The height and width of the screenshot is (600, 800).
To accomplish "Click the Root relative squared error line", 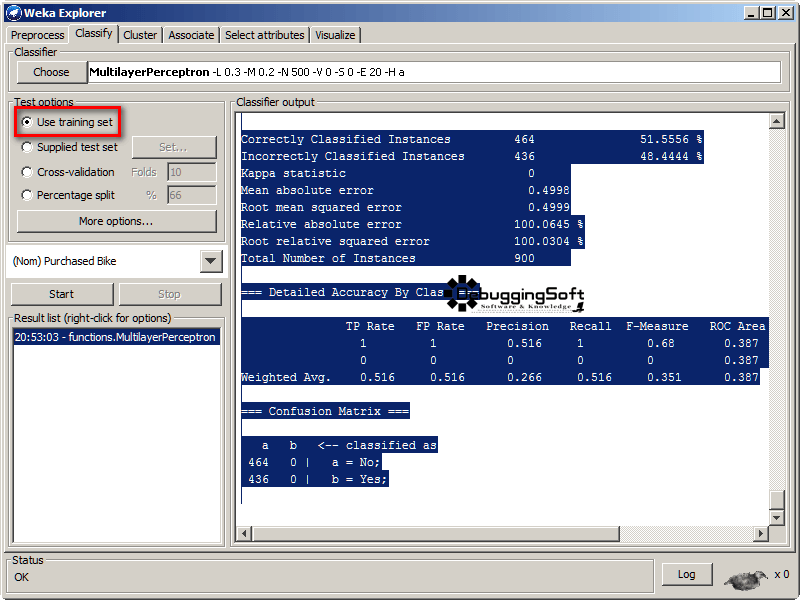I will pos(413,241).
